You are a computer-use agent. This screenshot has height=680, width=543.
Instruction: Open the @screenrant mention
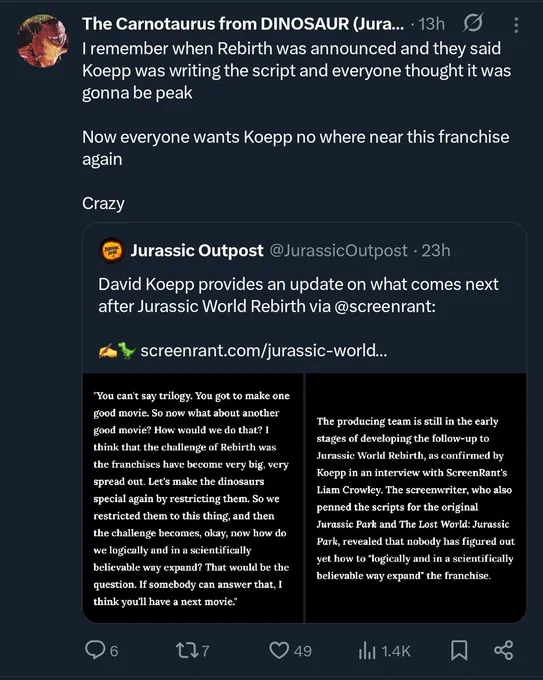(384, 306)
